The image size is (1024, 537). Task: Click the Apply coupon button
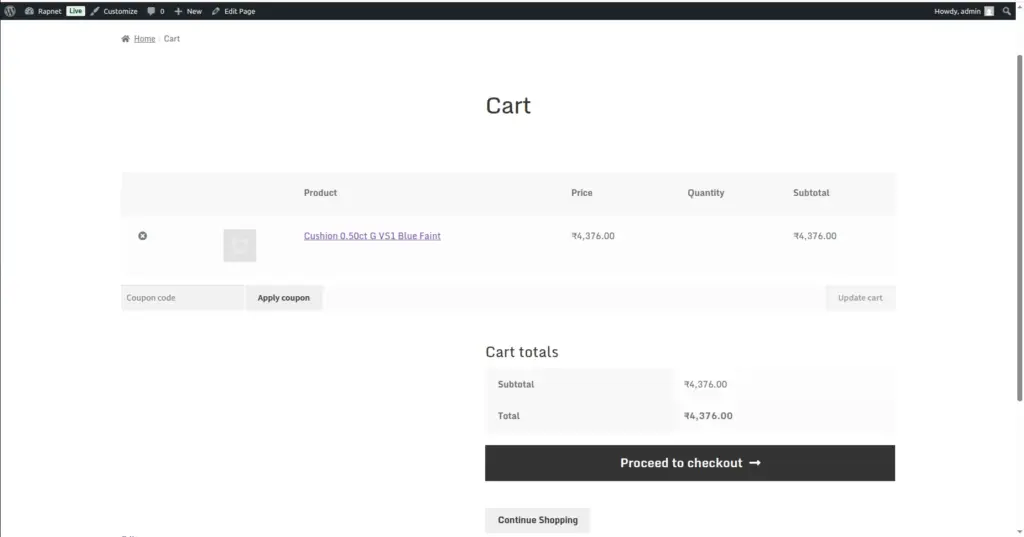click(283, 298)
